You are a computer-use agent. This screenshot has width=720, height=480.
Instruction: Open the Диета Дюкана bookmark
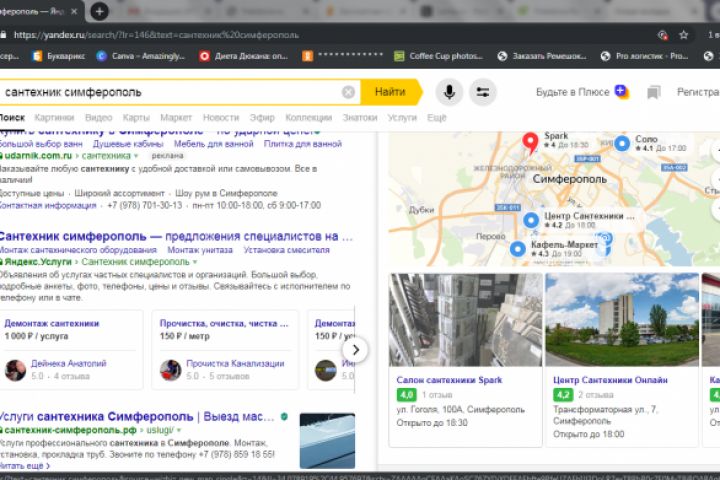[x=244, y=56]
